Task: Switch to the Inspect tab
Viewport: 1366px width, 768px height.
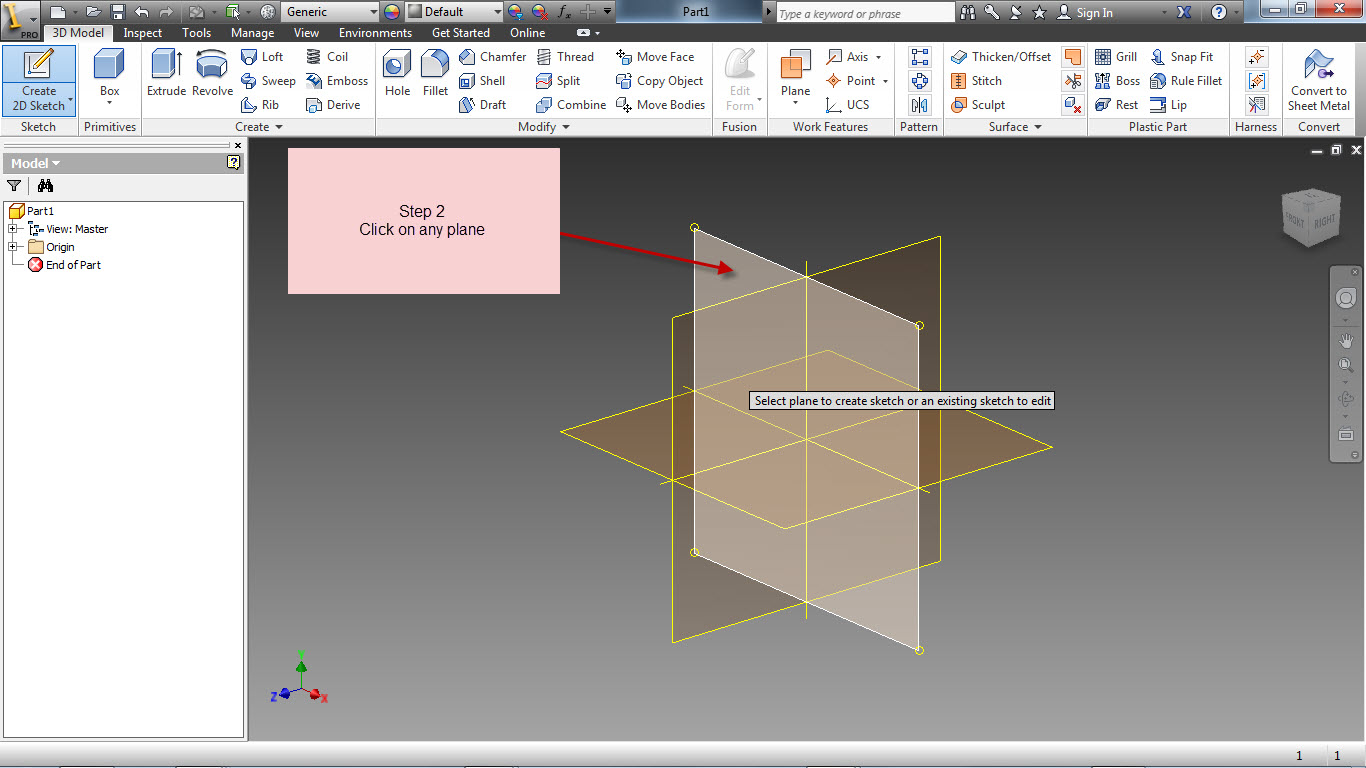Action: point(142,32)
